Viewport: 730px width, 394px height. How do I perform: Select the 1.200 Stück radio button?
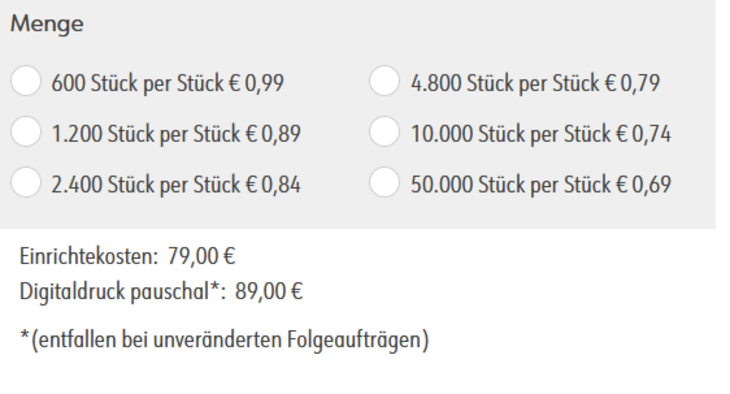[x=26, y=131]
